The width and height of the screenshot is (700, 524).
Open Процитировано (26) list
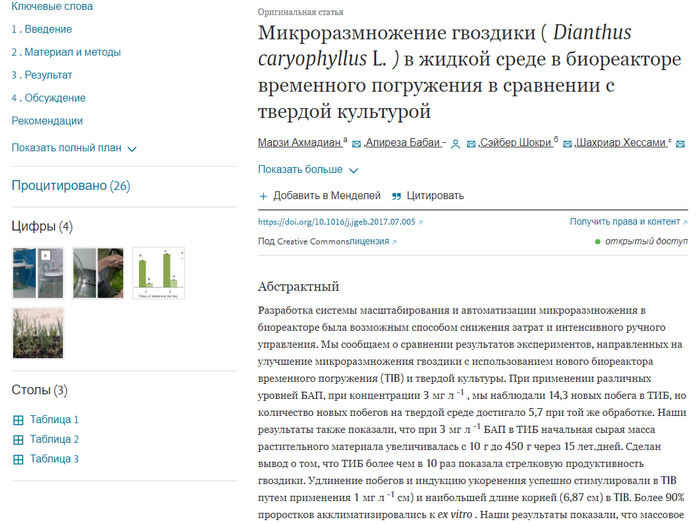click(x=71, y=186)
